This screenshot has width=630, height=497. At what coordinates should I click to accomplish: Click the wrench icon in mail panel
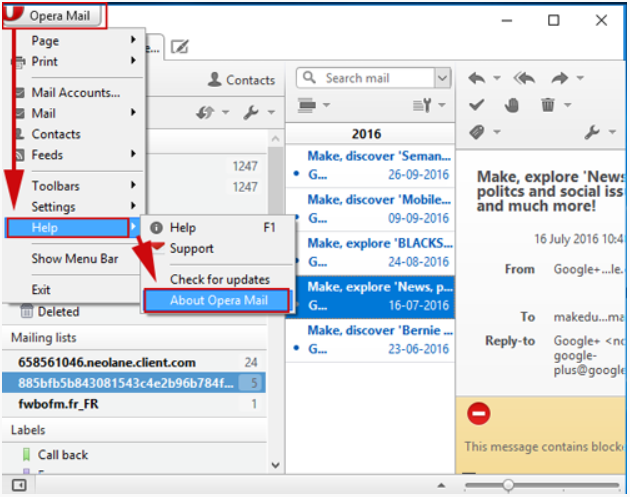click(x=251, y=112)
